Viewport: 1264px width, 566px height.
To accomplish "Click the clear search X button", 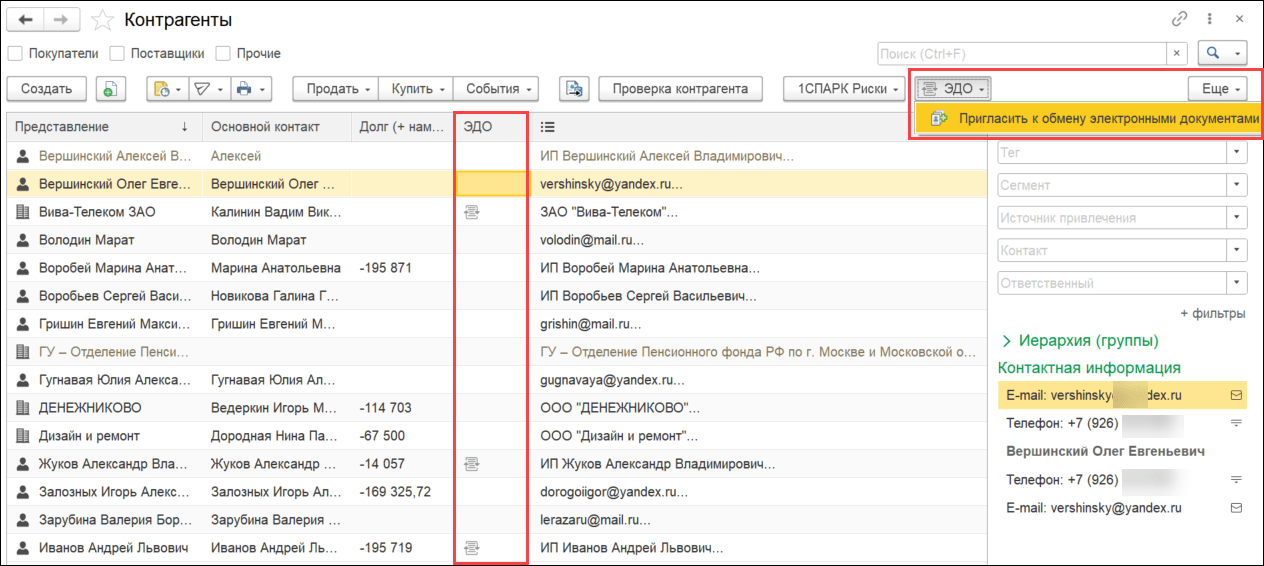I will coord(1178,53).
